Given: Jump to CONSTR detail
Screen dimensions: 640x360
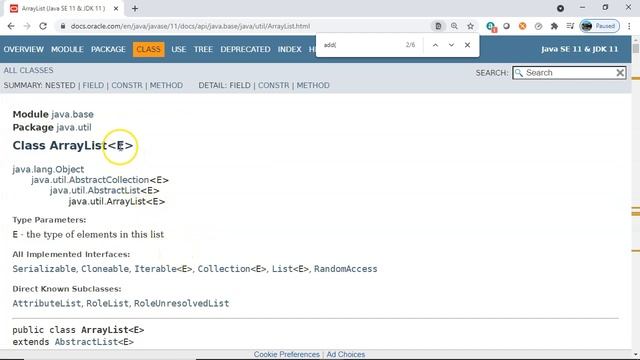Looking at the screenshot, I should [273, 85].
